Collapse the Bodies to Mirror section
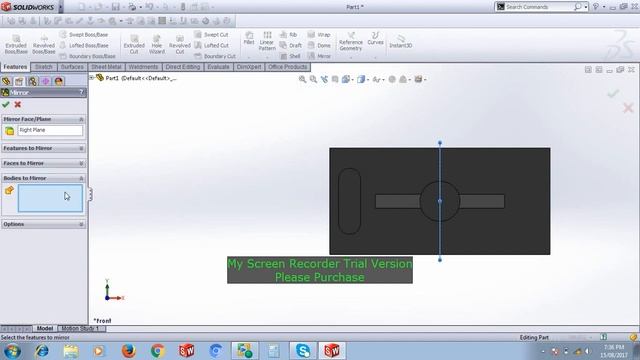 tap(81, 178)
